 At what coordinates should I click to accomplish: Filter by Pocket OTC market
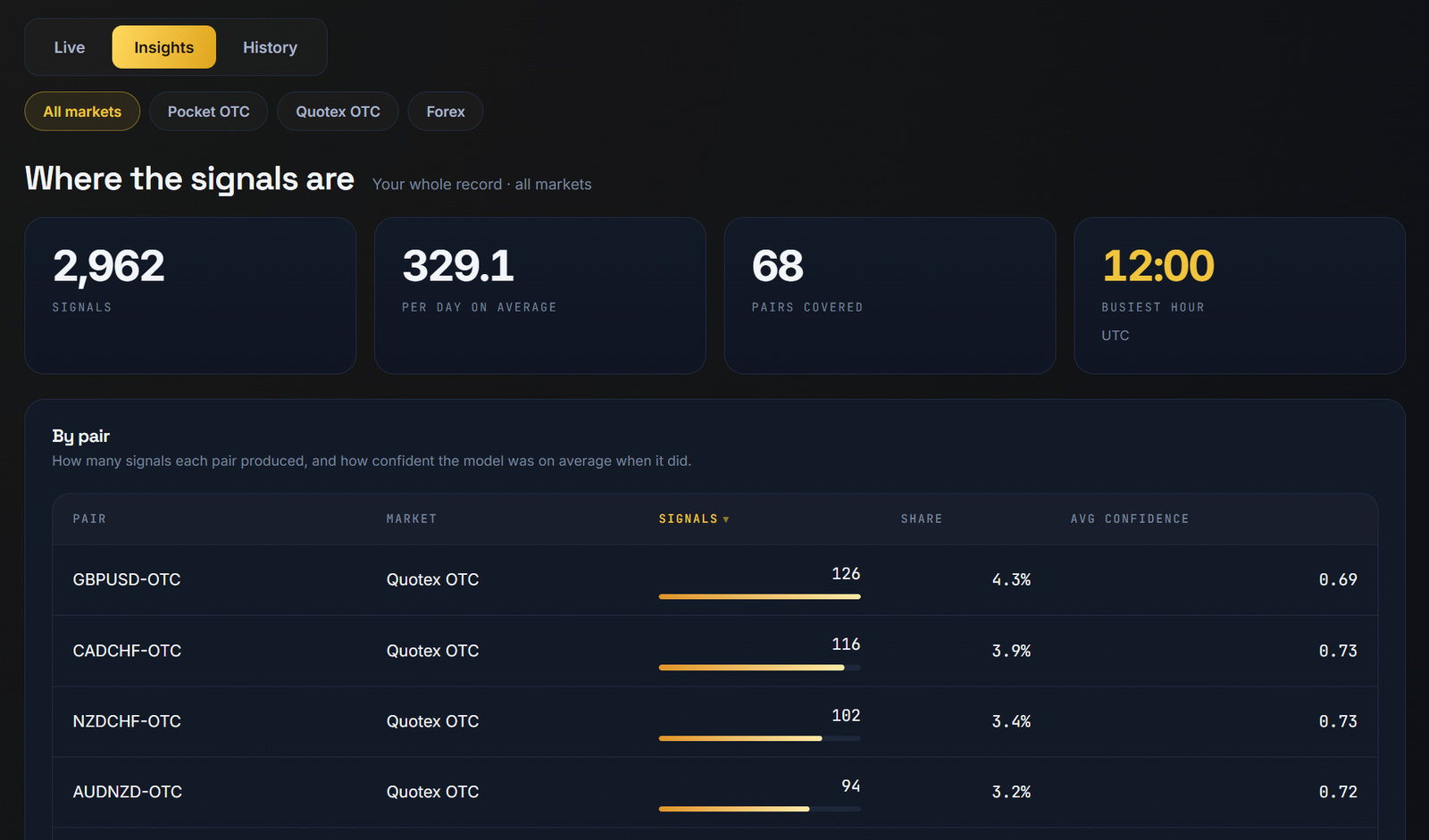(208, 112)
